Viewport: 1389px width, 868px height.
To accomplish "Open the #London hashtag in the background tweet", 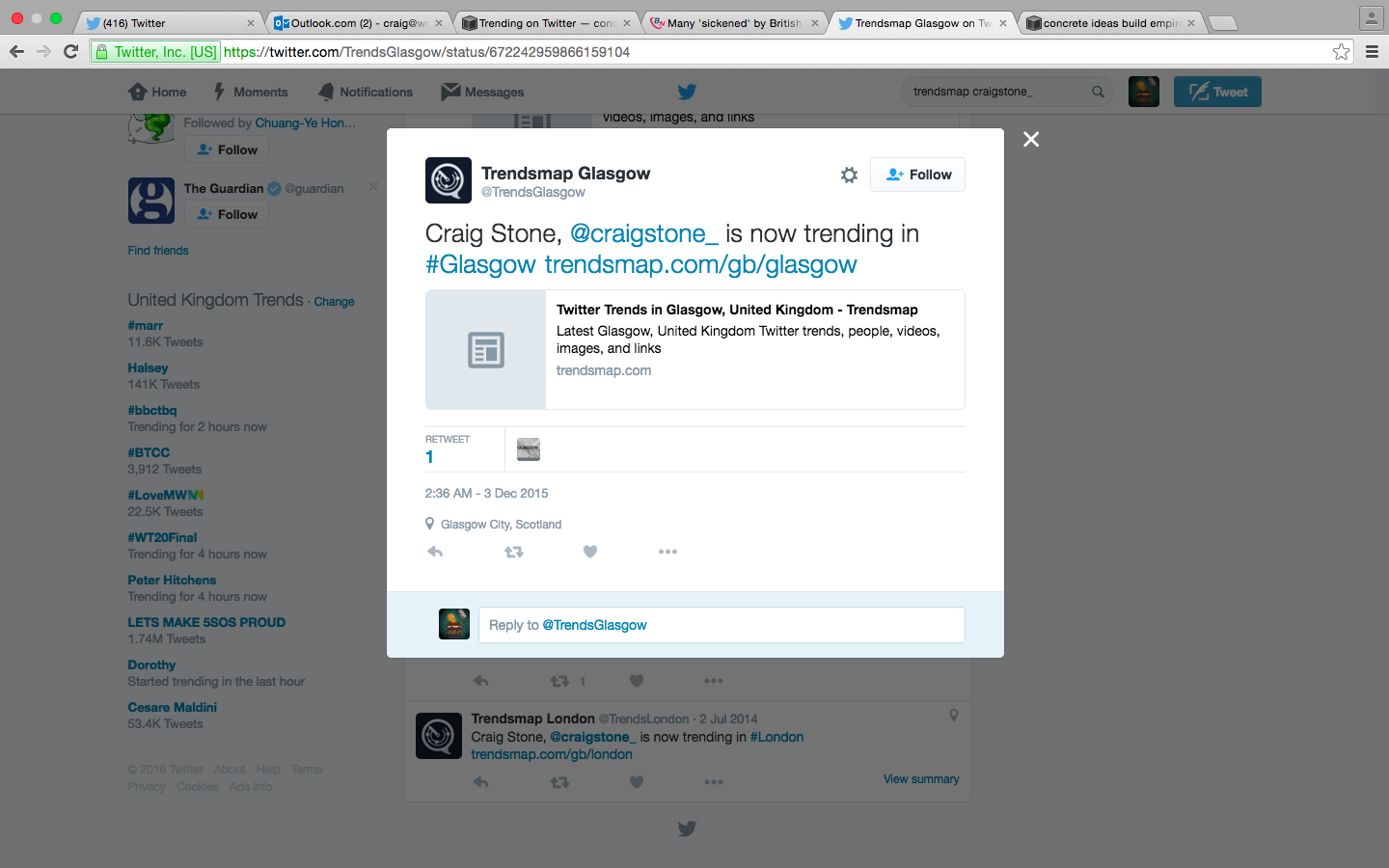I will pyautogui.click(x=776, y=737).
